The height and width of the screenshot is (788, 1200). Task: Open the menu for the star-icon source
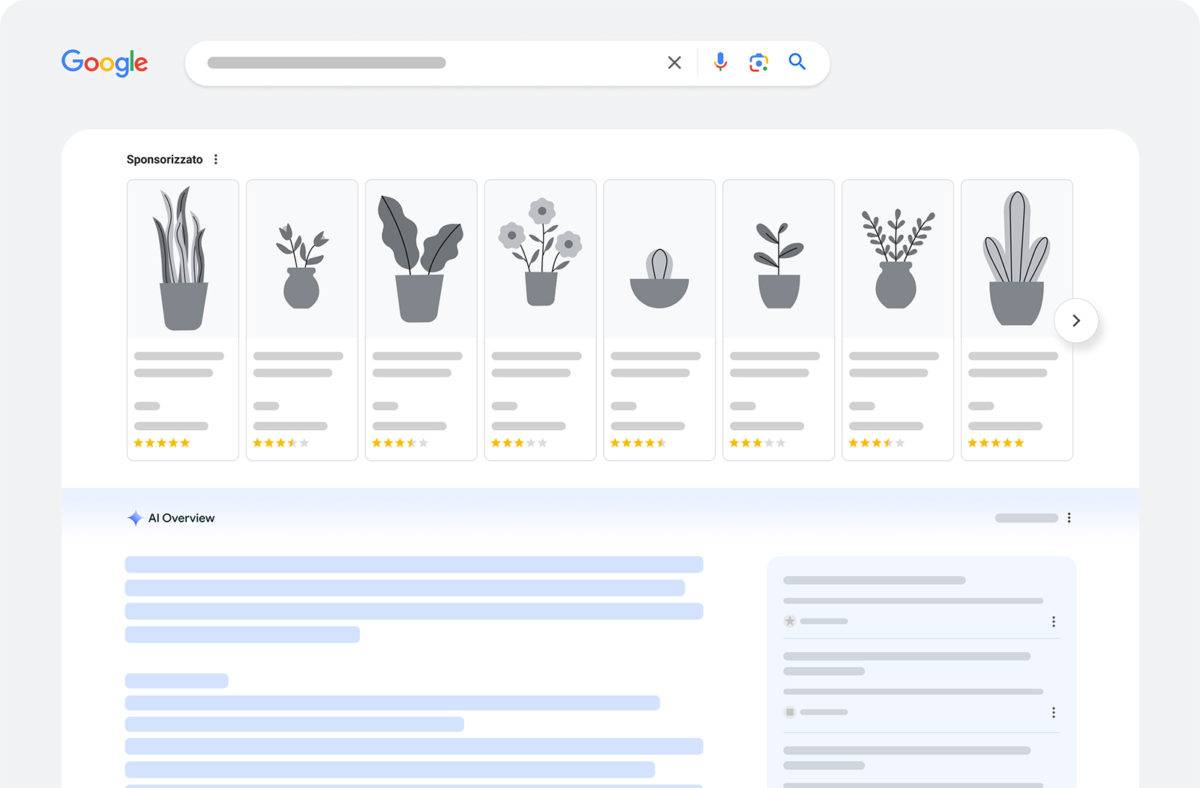pos(1053,622)
